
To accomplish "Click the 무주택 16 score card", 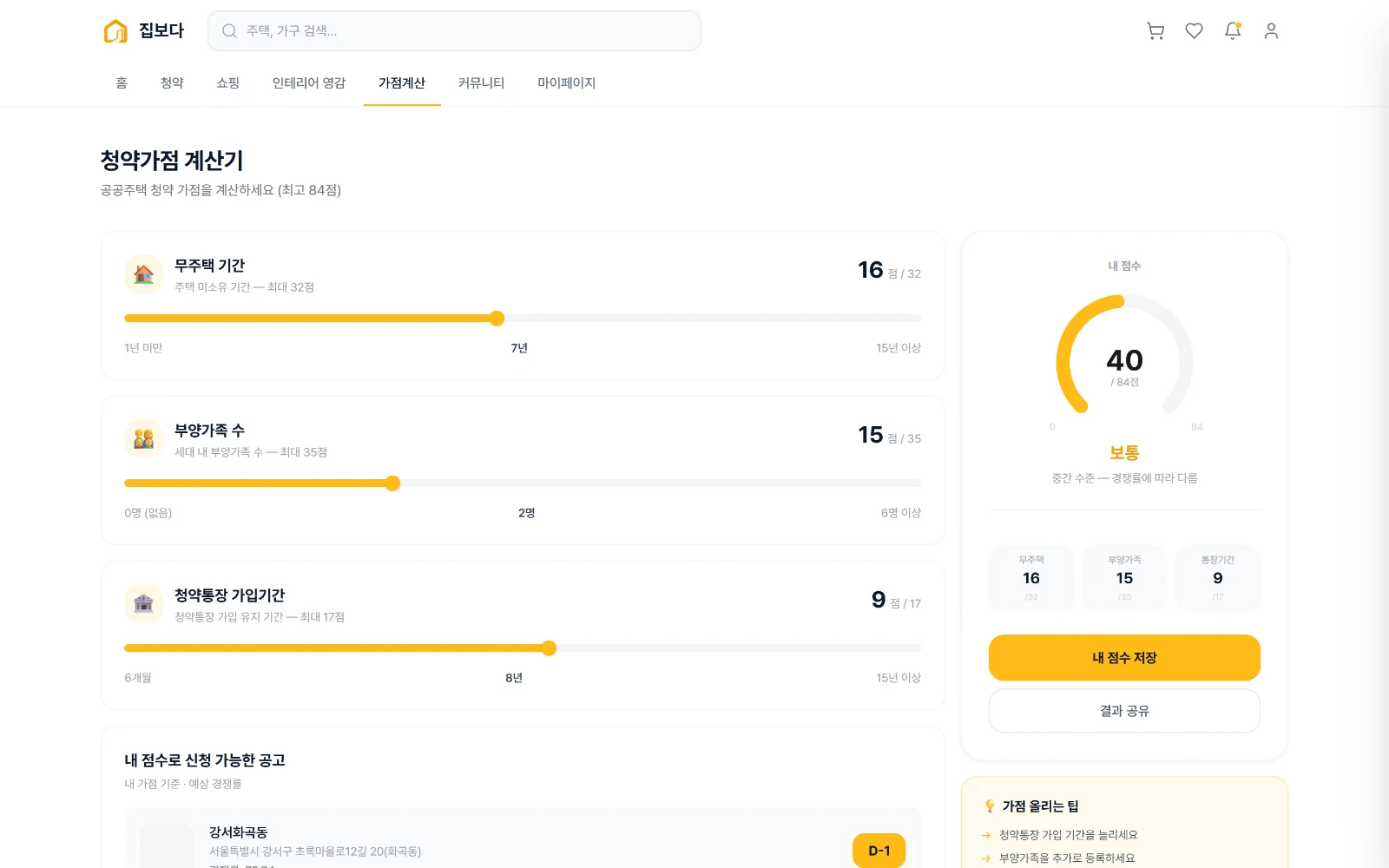I will [1031, 578].
